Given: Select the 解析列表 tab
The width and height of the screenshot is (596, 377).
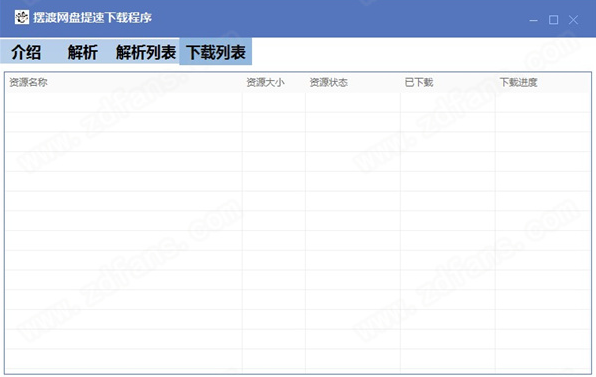Looking at the screenshot, I should coord(146,52).
